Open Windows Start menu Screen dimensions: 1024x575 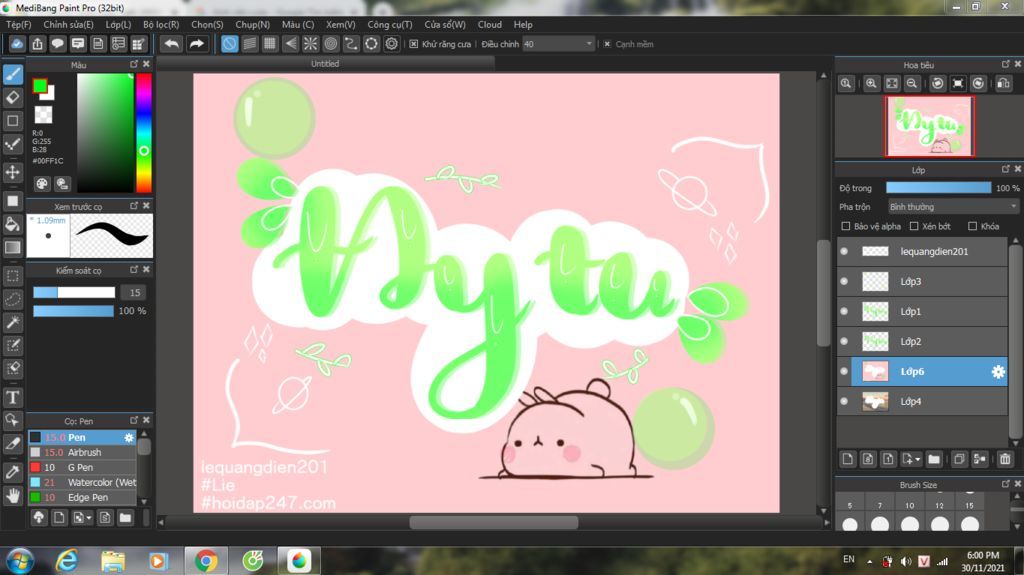click(20, 561)
